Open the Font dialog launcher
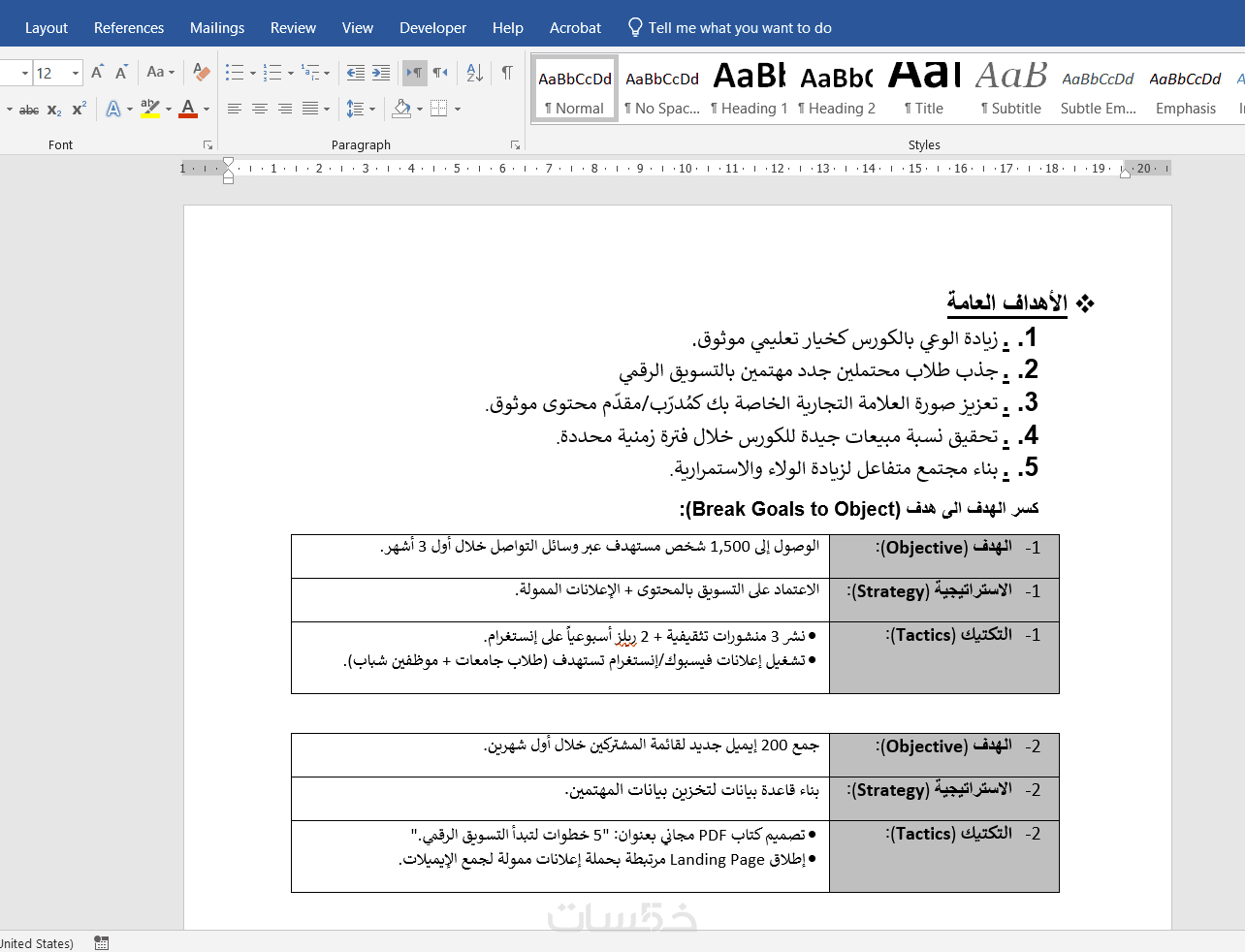This screenshot has width=1245, height=952. tap(207, 144)
